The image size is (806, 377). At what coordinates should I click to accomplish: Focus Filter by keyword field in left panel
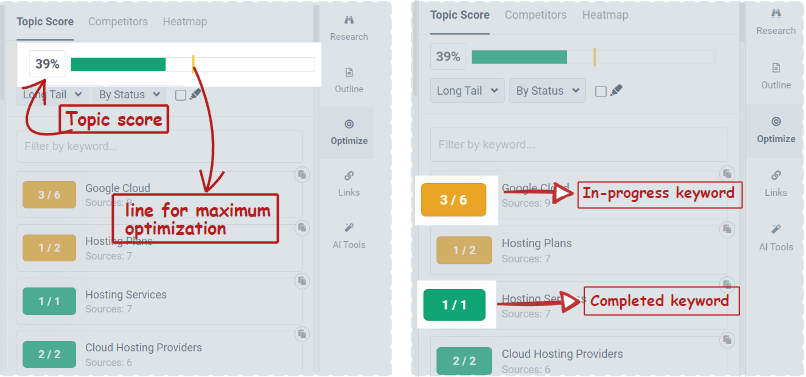[160, 147]
